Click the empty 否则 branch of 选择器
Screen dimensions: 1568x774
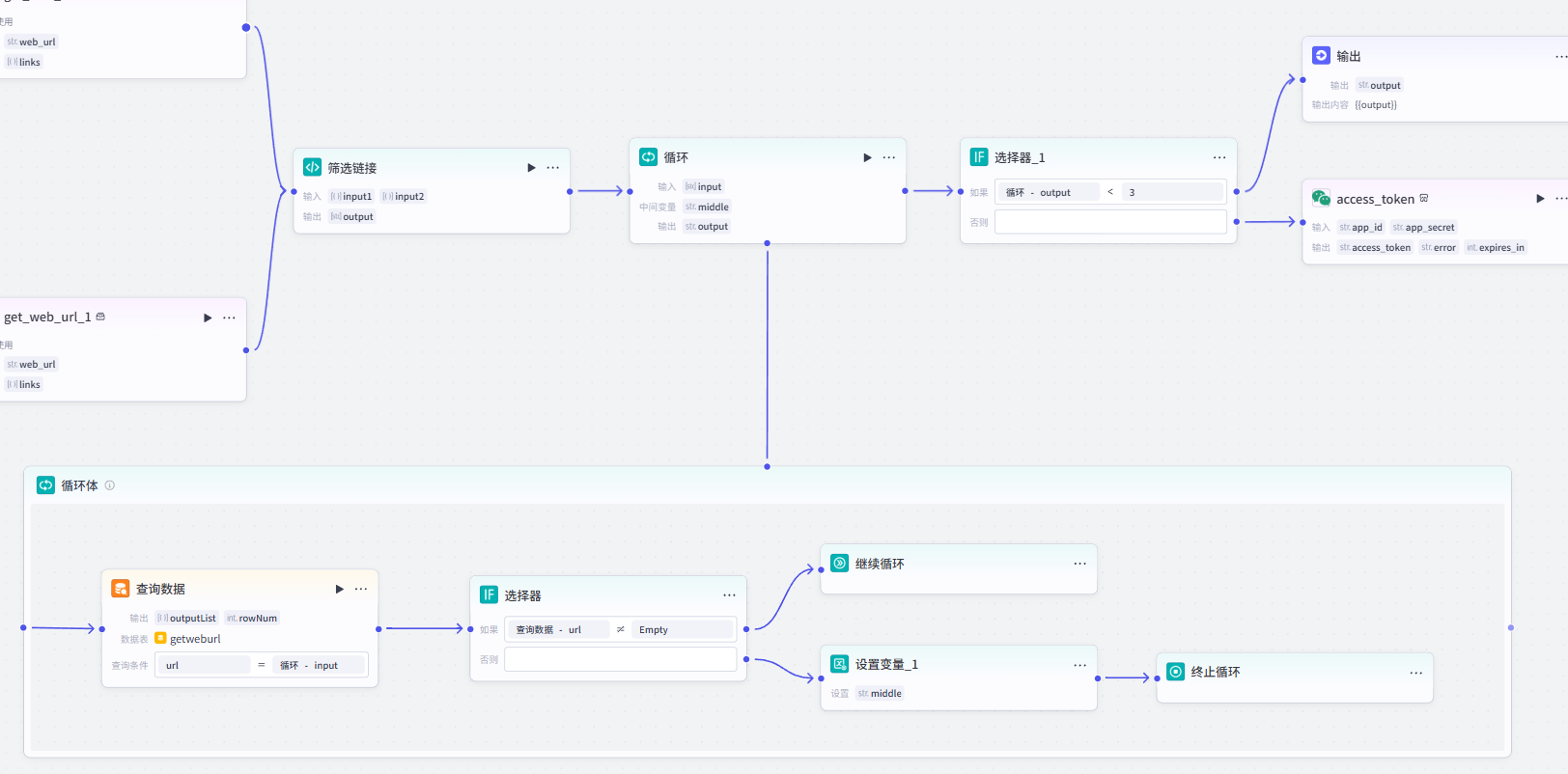[620, 659]
